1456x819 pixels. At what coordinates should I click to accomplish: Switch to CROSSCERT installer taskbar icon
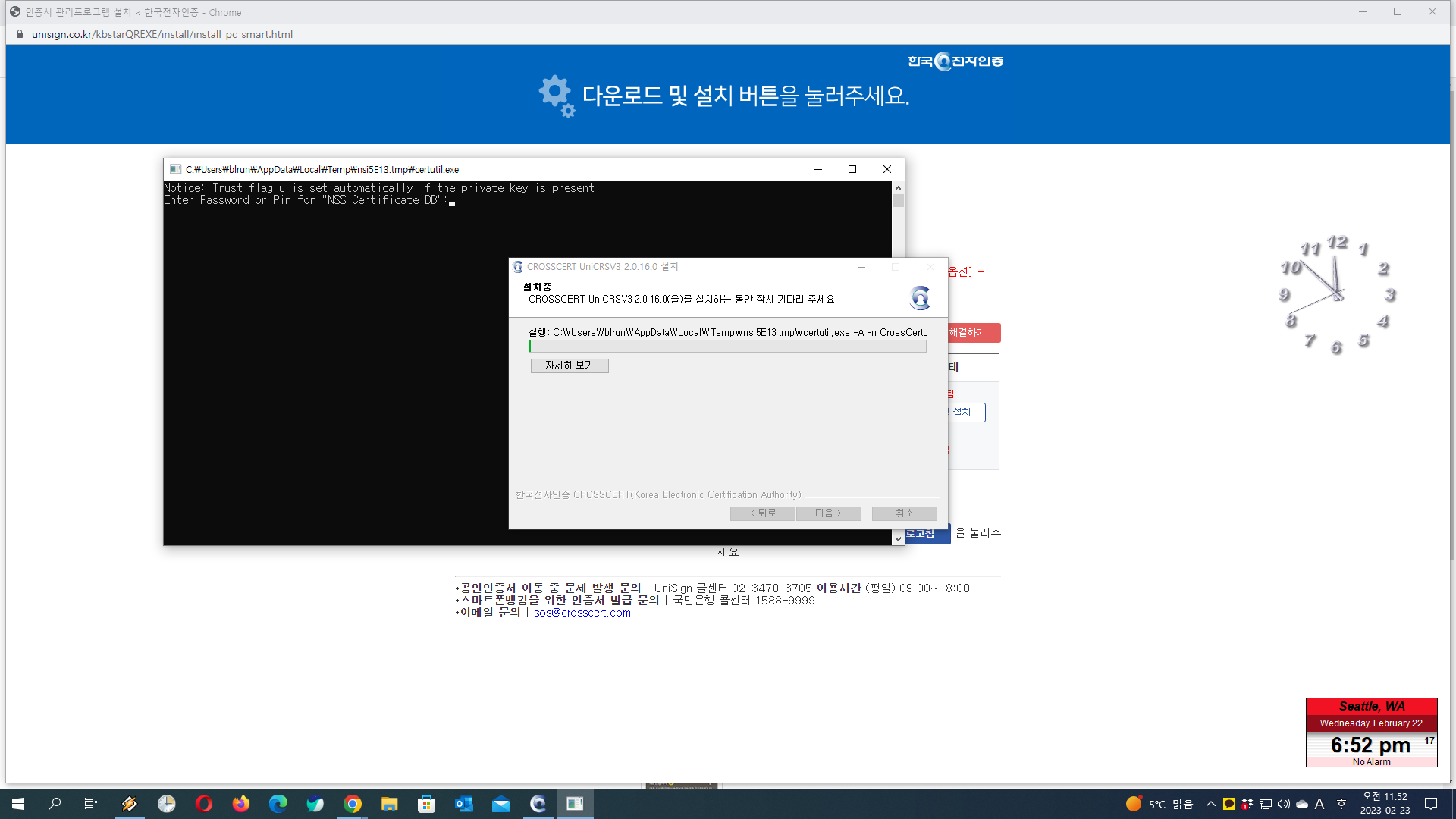coord(538,804)
